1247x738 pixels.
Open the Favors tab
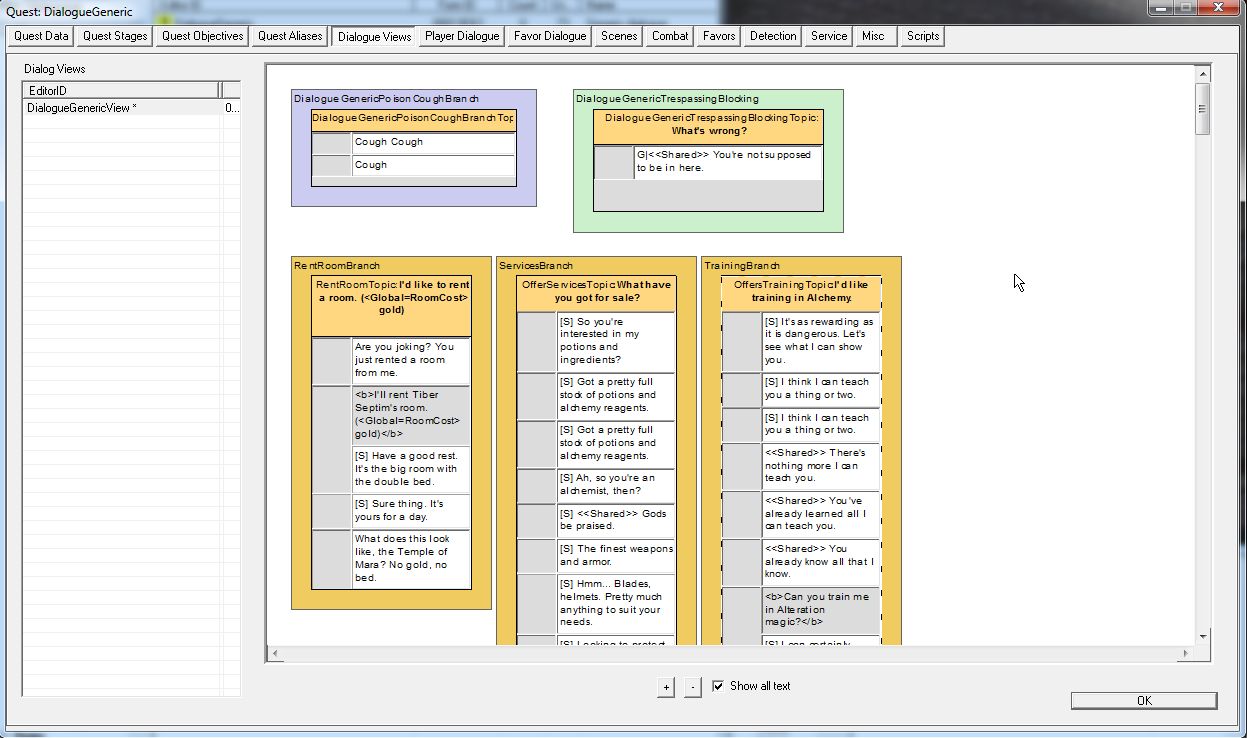pyautogui.click(x=719, y=36)
